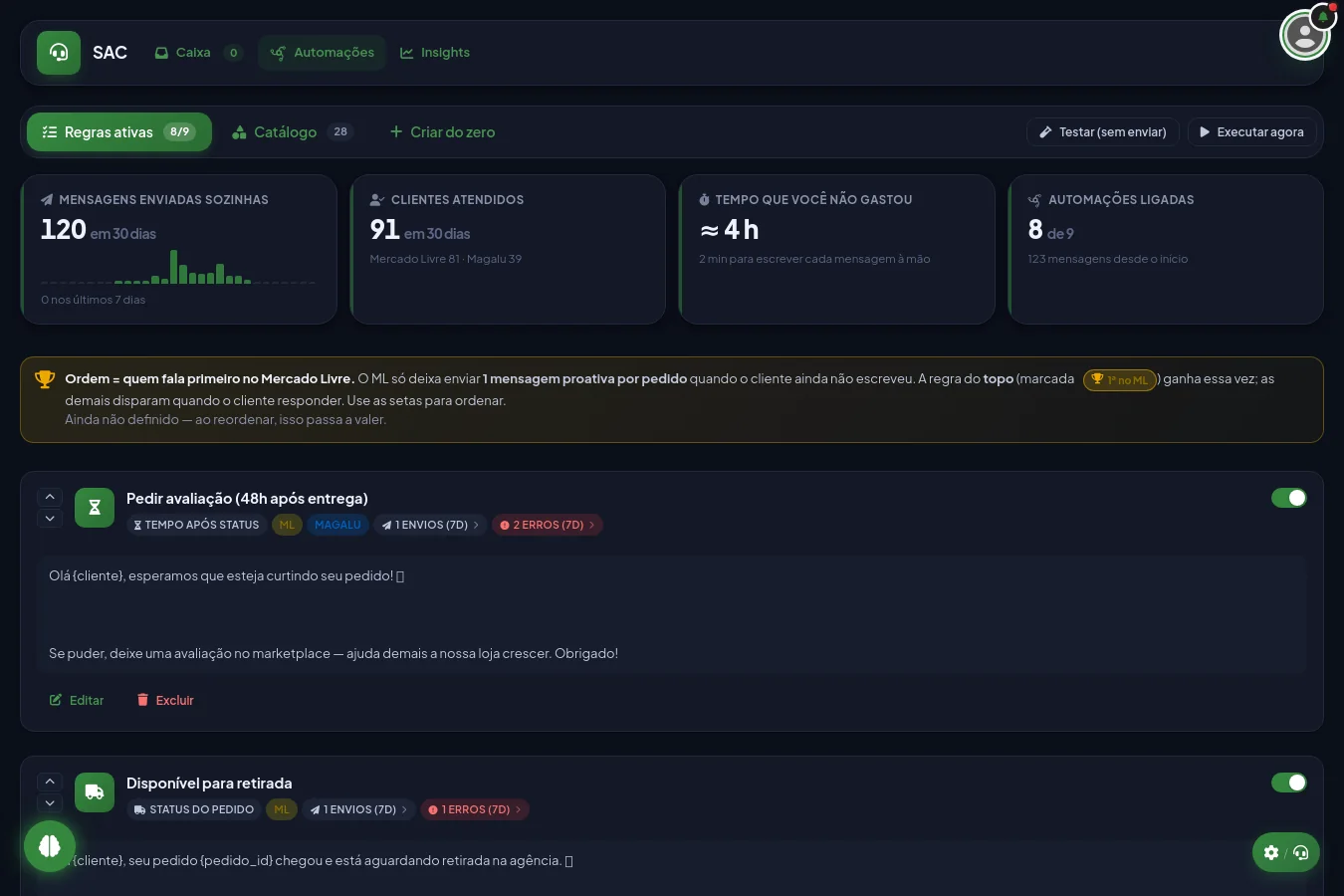
Task: Click the STATUS DO PEDIDO trigger tag
Action: (194, 809)
